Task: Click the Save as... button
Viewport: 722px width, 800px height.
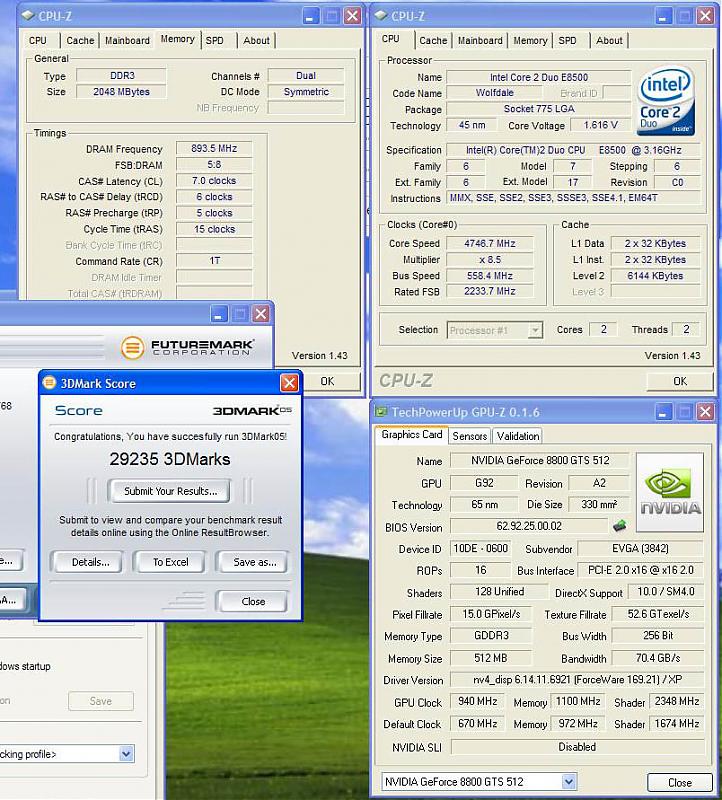Action: coord(254,562)
